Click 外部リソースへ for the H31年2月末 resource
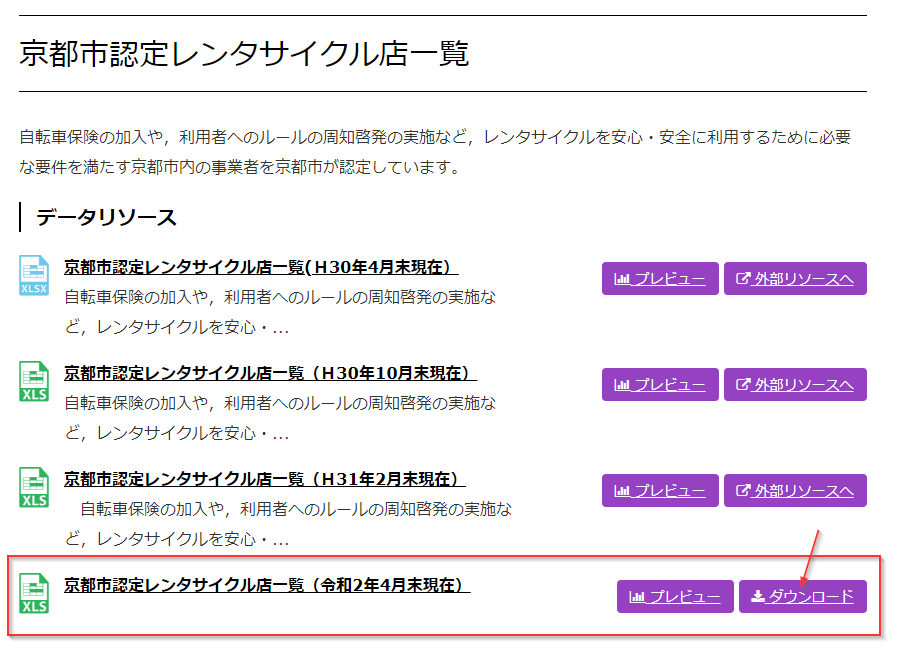Screen dimensions: 902x654 point(795,491)
